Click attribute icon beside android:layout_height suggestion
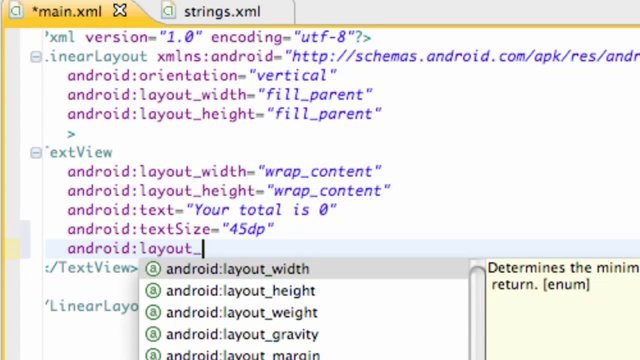 click(x=153, y=291)
